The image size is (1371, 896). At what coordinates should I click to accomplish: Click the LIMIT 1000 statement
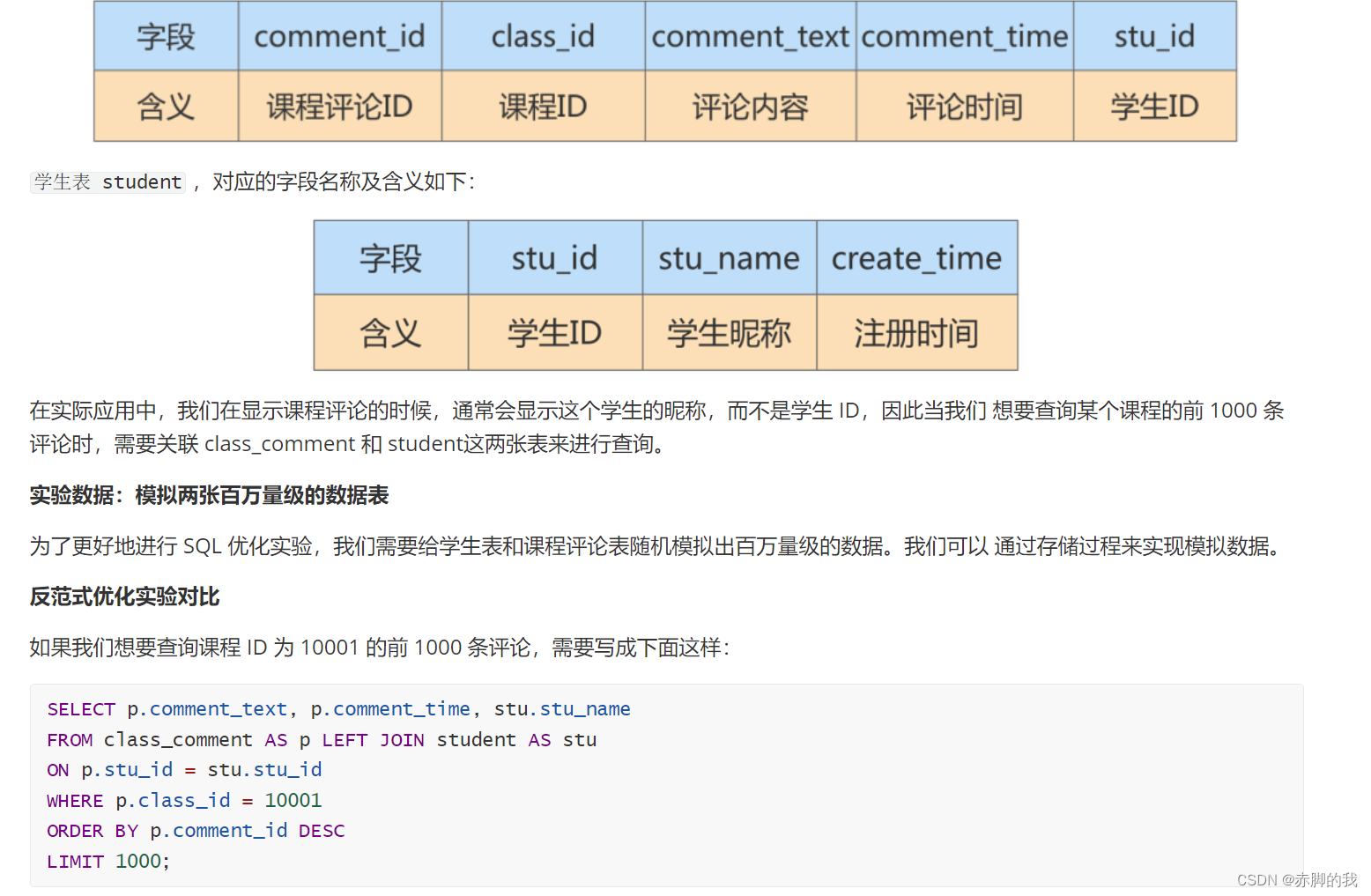[106, 861]
